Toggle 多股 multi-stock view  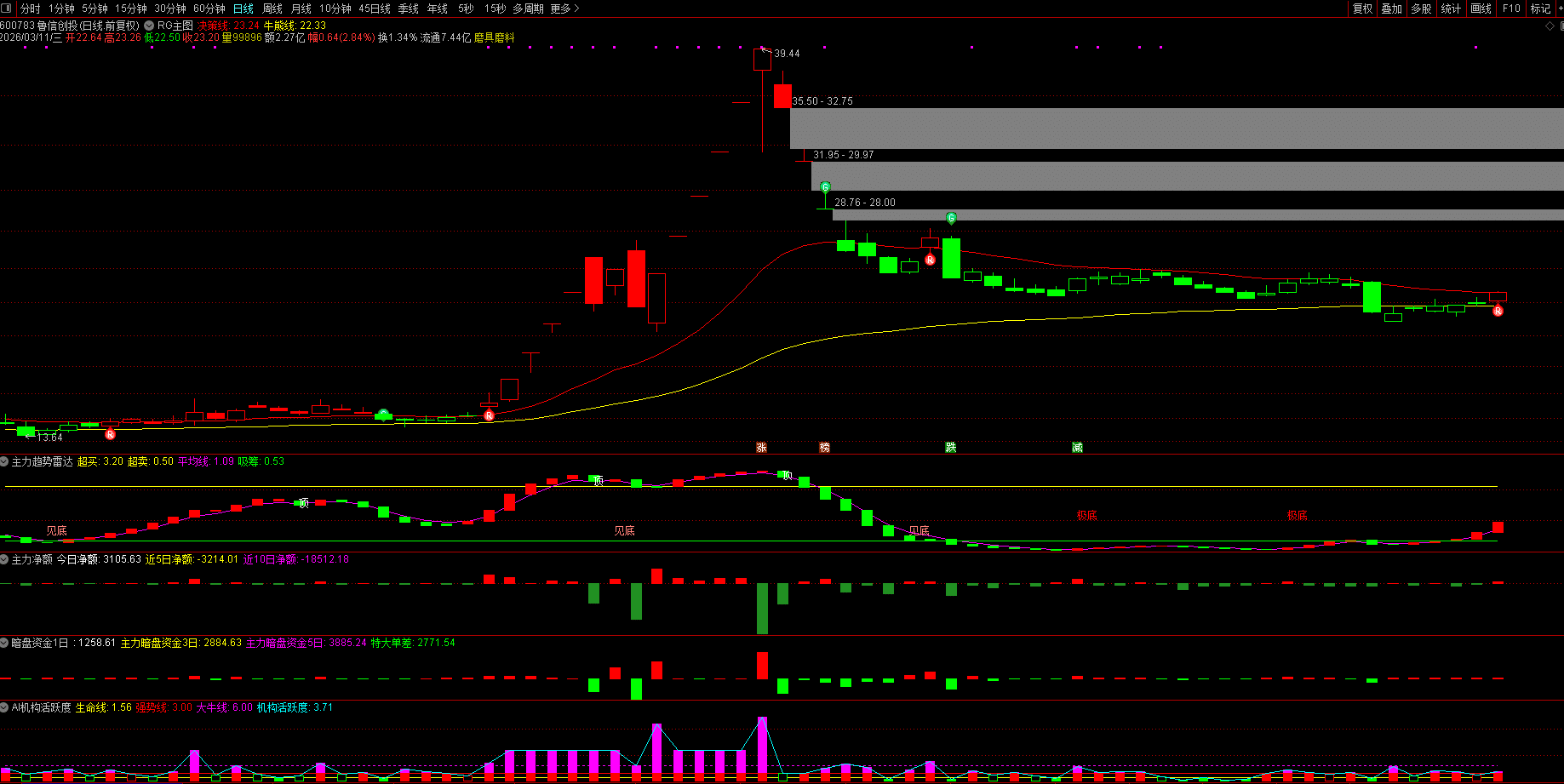click(x=1421, y=9)
